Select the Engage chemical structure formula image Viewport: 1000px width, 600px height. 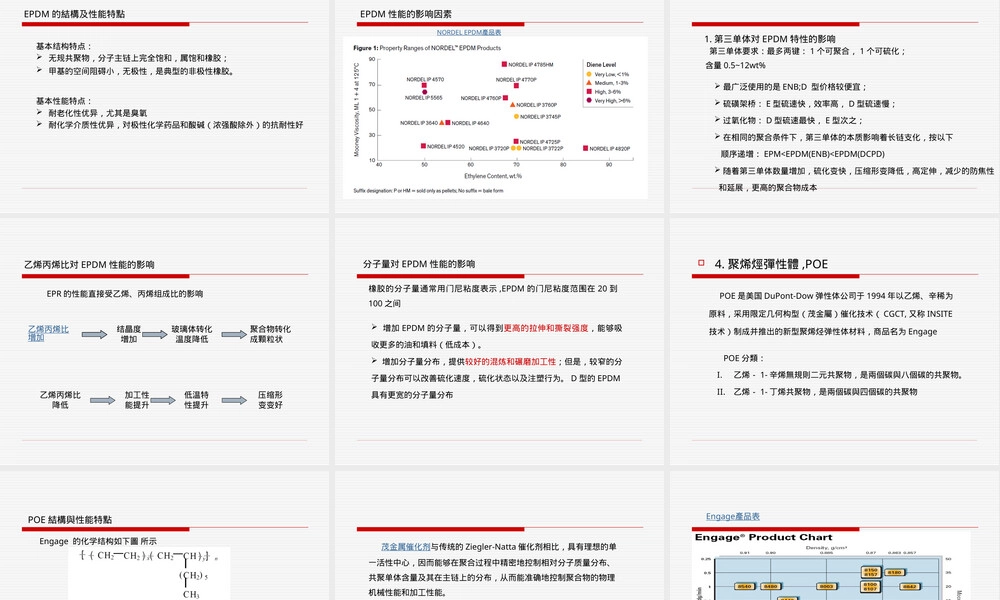tap(149, 574)
